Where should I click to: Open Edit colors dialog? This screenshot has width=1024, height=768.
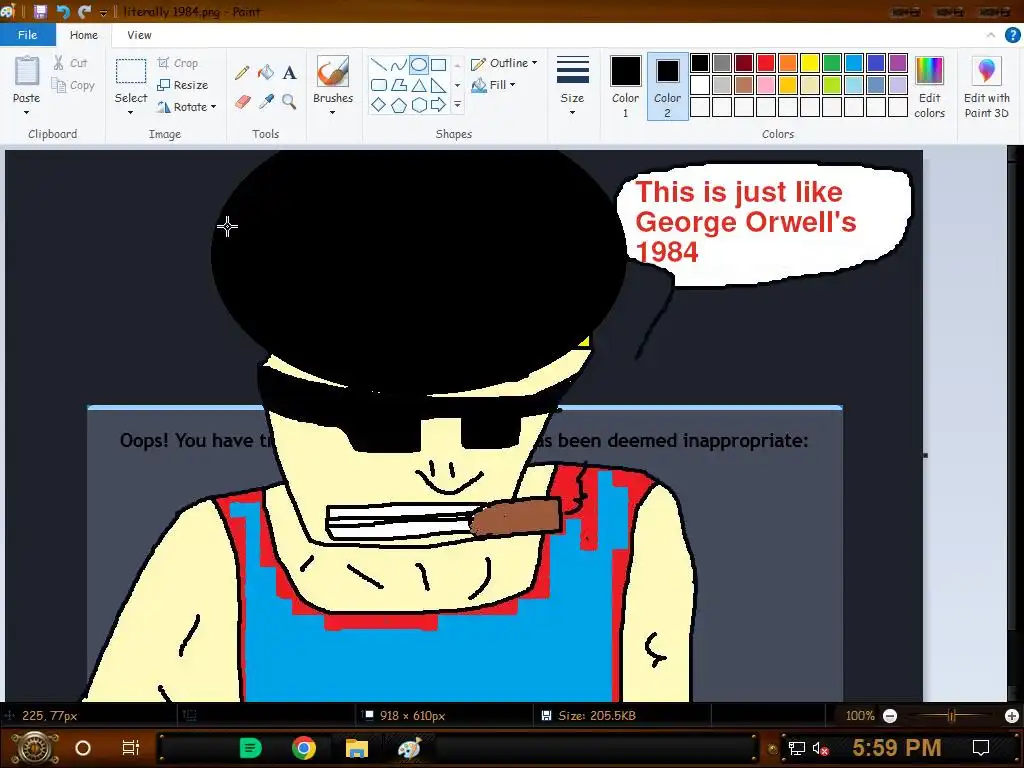click(x=929, y=87)
